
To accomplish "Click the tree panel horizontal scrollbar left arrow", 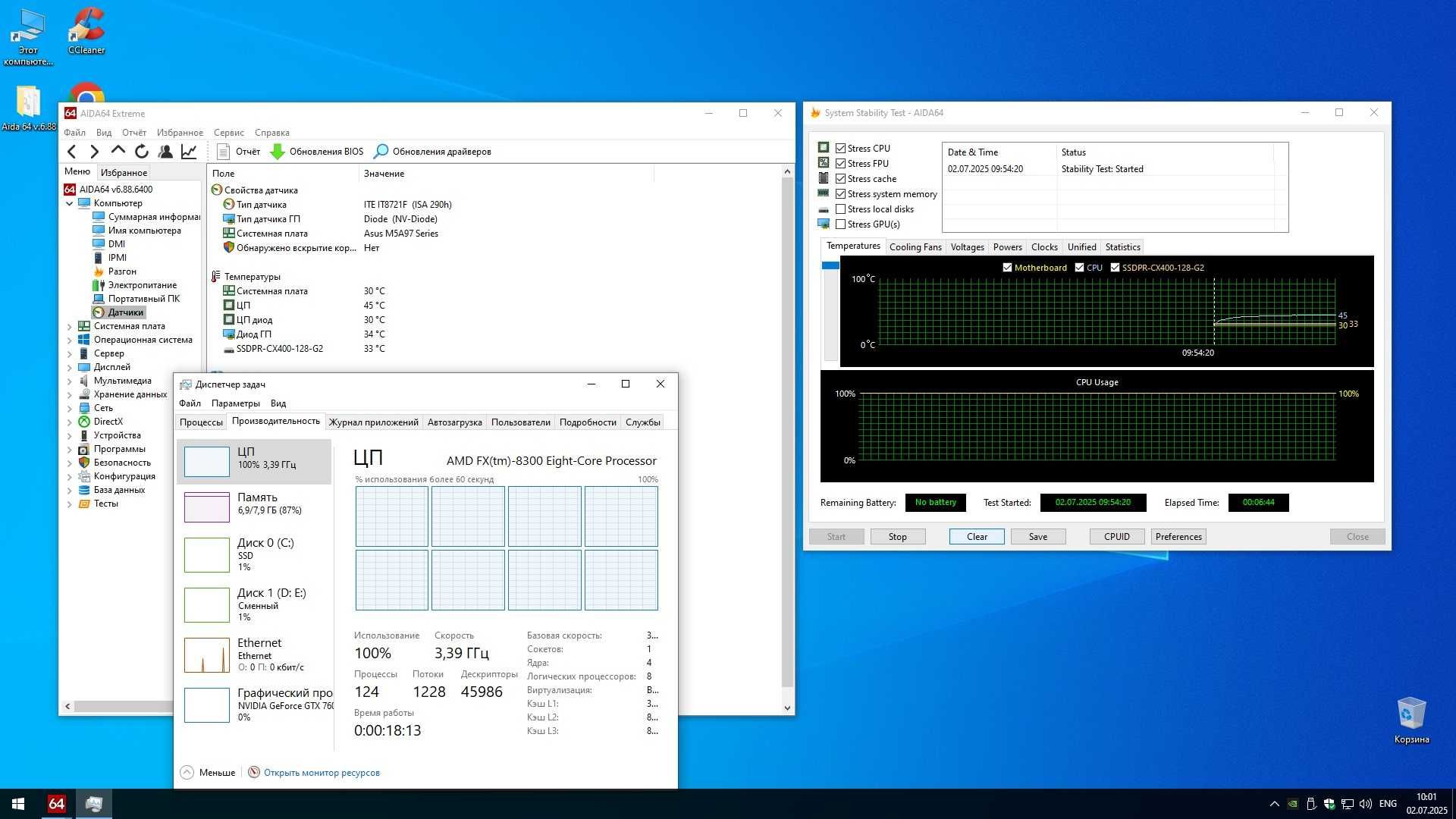I will point(67,706).
